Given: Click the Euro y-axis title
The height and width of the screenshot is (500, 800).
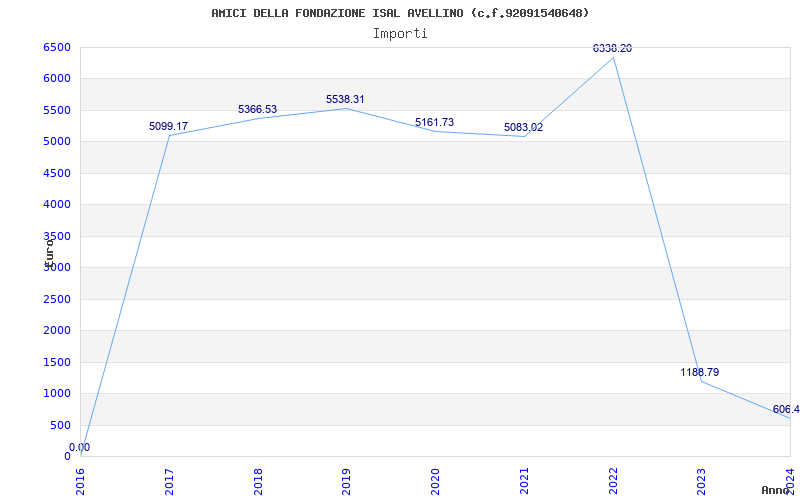Looking at the screenshot, I should (x=49, y=253).
